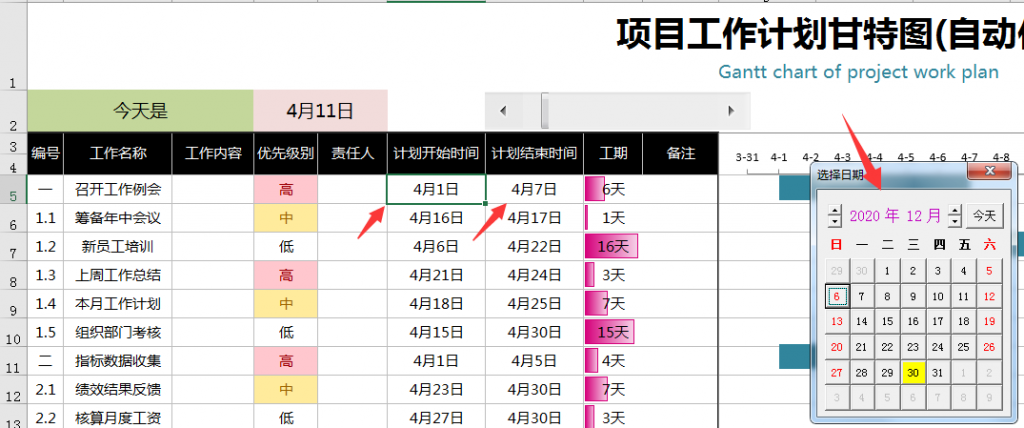Click the 备注 column header

tap(680, 154)
